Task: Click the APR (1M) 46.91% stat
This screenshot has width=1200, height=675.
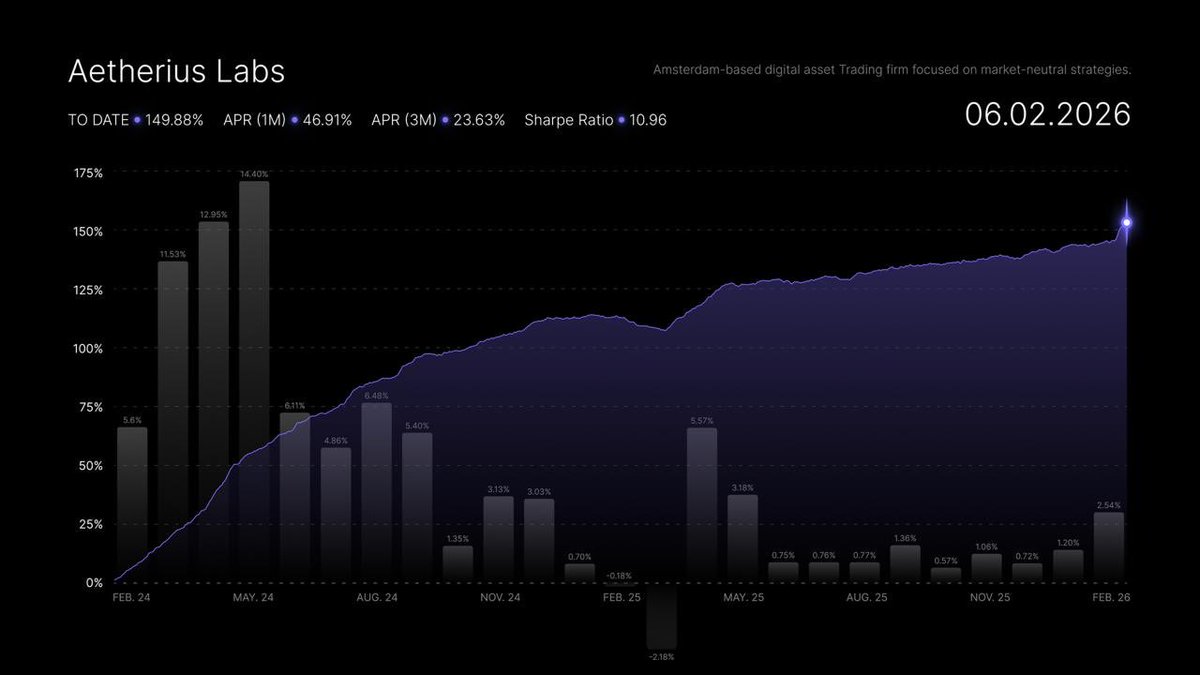Action: coord(288,120)
